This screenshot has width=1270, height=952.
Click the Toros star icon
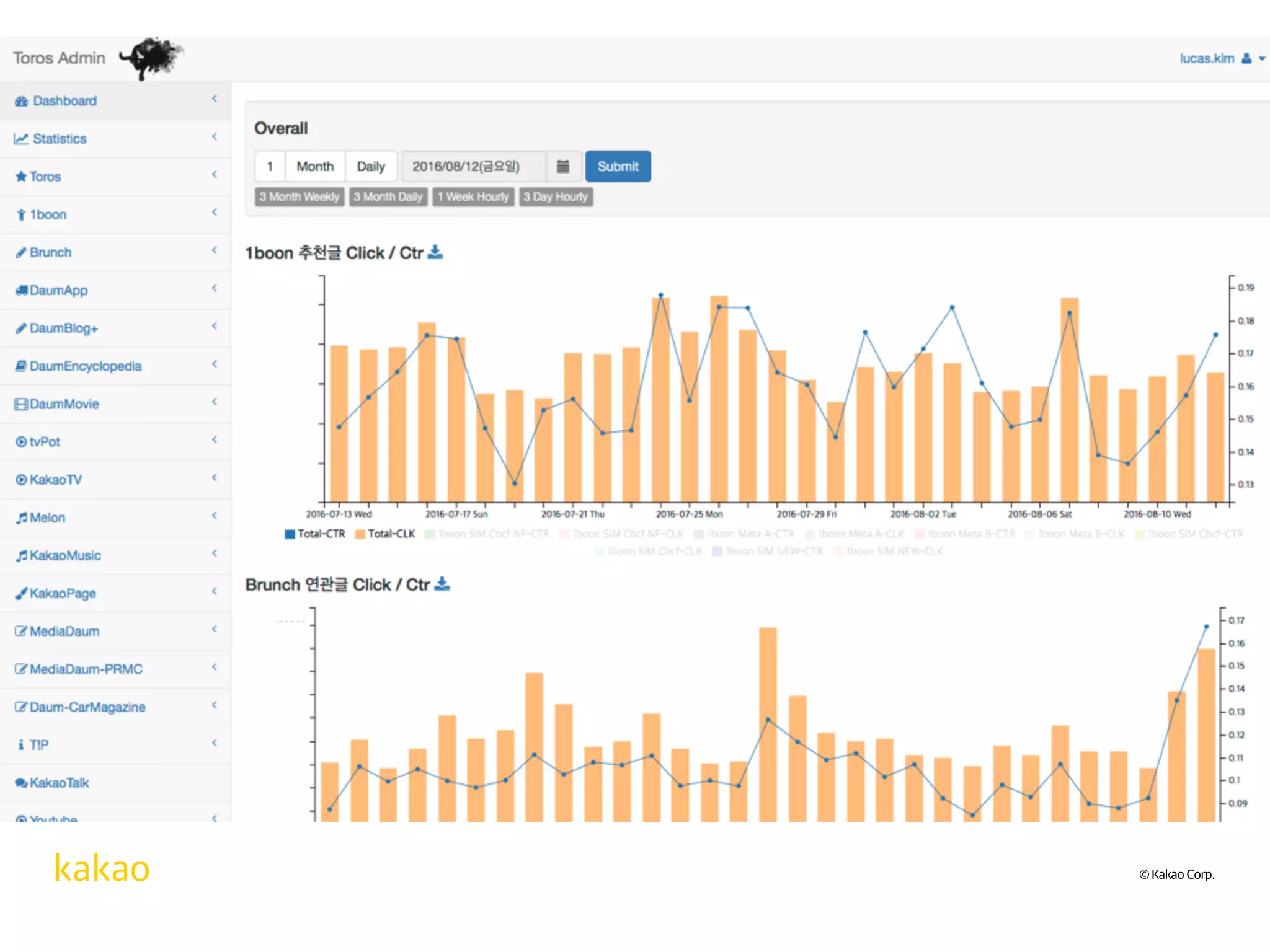click(21, 177)
